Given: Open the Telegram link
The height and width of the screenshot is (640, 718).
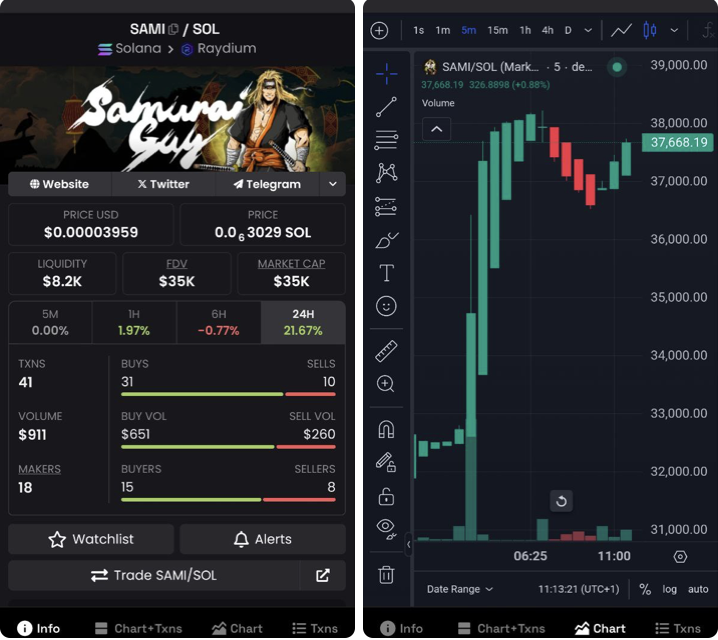Looking at the screenshot, I should (267, 184).
